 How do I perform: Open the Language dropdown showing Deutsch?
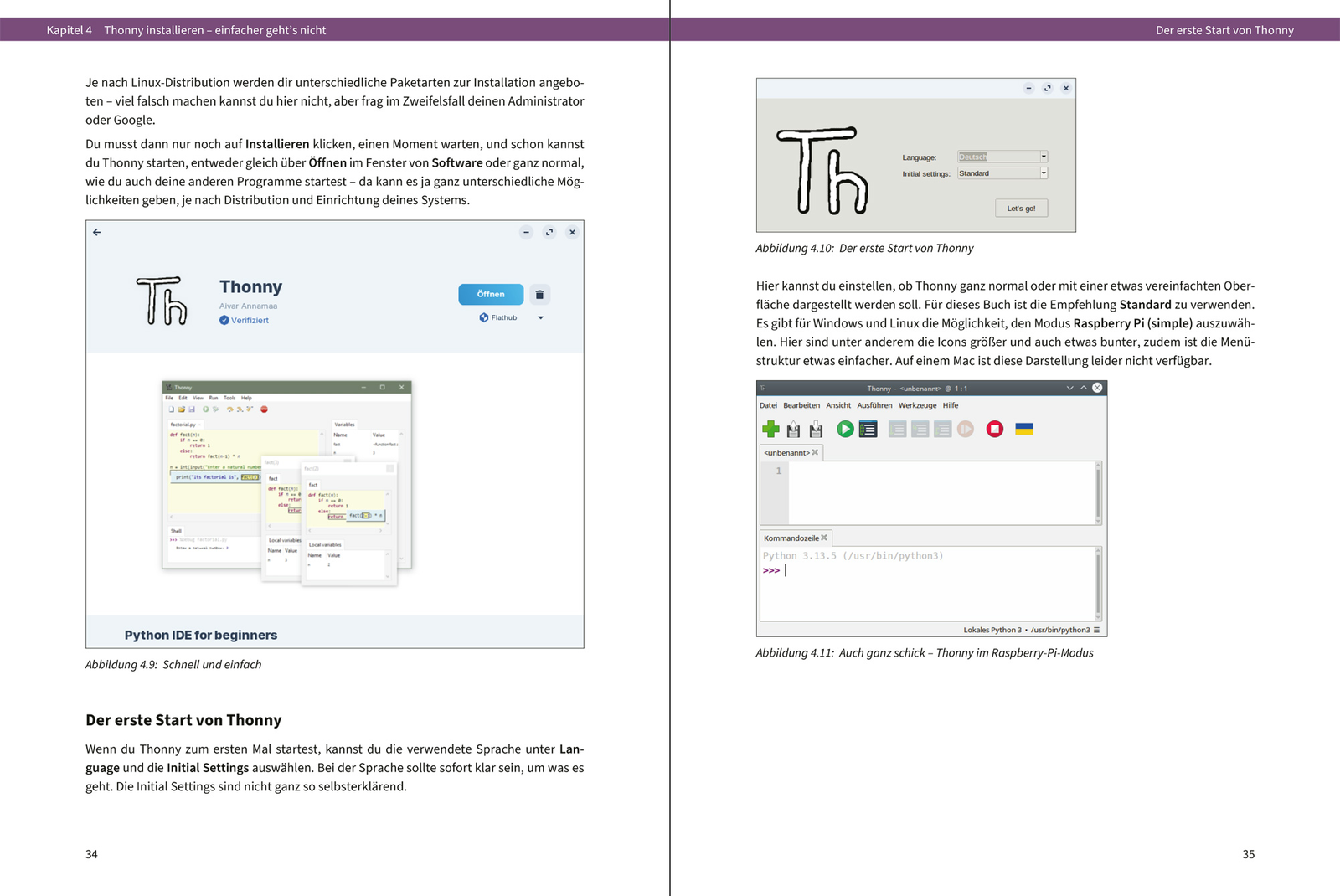coord(1002,157)
